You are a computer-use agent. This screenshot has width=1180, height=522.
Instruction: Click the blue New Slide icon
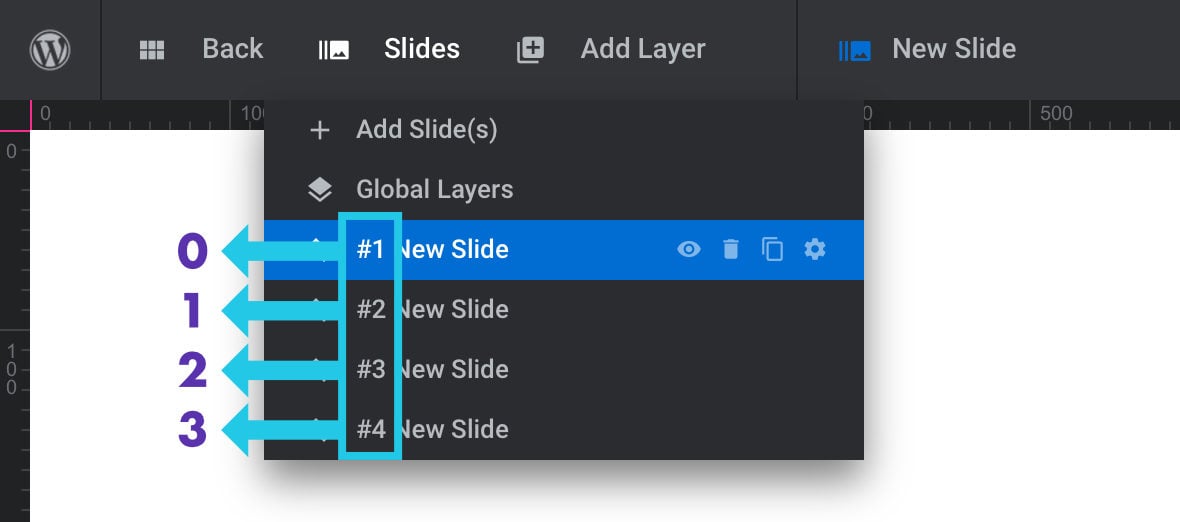(855, 50)
